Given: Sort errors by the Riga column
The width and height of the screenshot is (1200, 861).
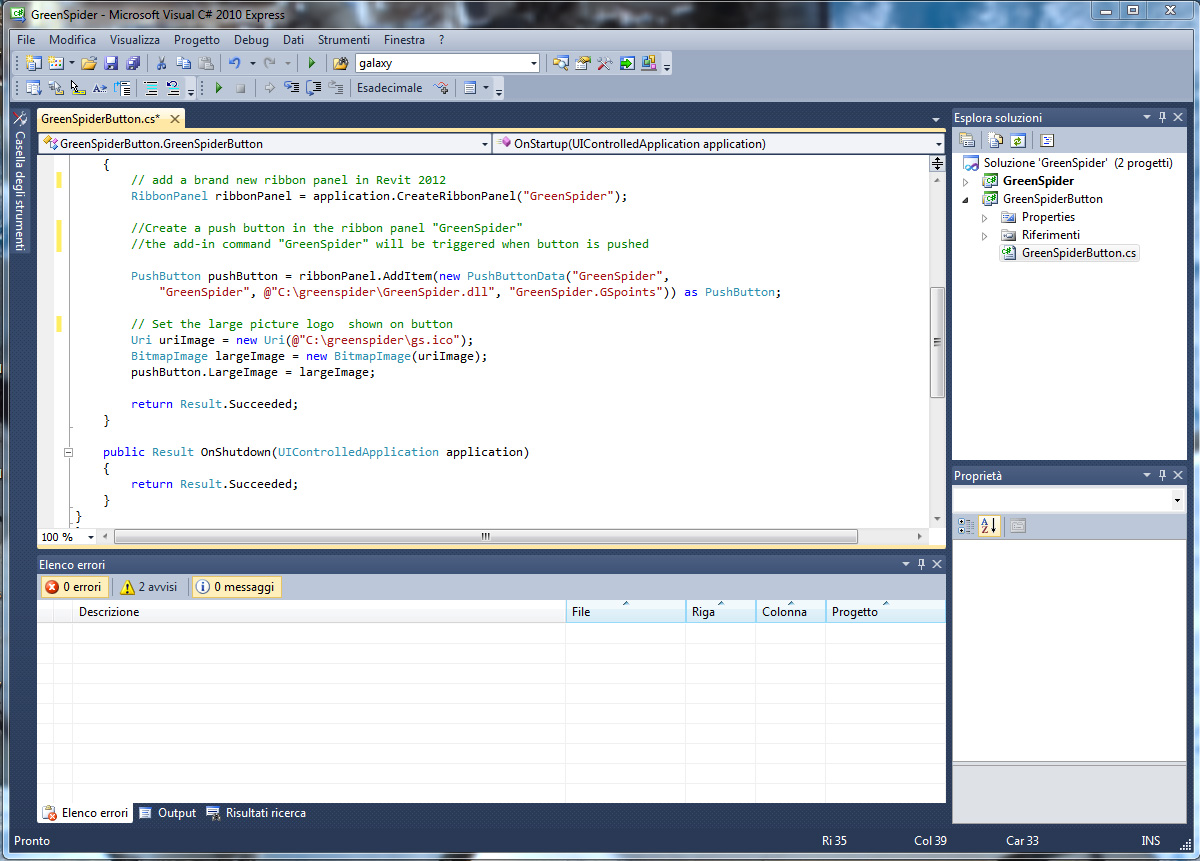Looking at the screenshot, I should pos(721,612).
